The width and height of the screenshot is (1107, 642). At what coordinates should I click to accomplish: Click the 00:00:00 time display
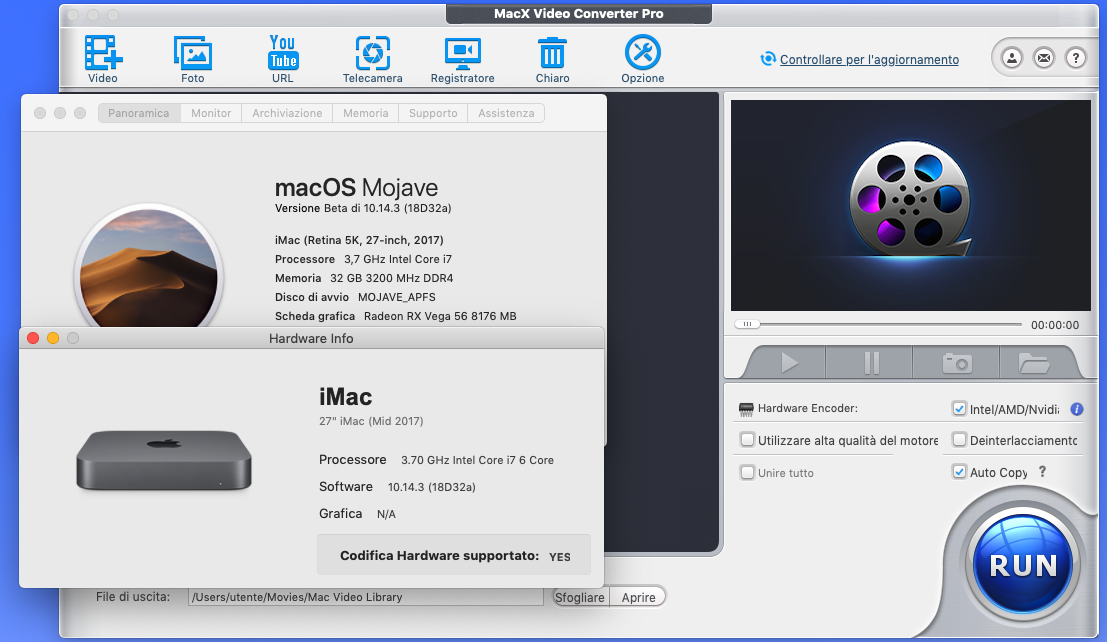pos(1055,325)
